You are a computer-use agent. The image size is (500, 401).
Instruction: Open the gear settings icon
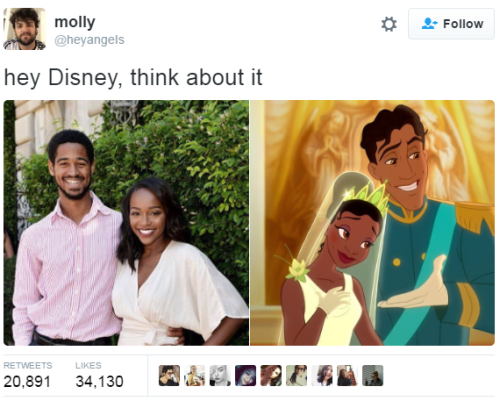point(389,24)
